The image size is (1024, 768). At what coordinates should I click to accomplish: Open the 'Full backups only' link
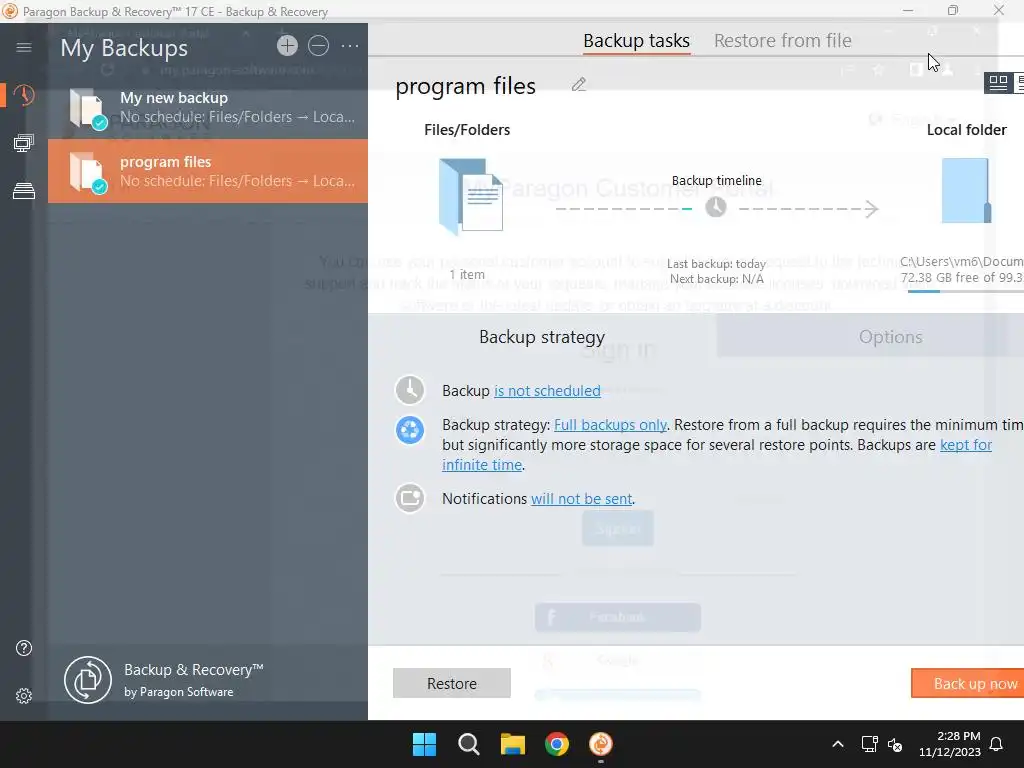pyautogui.click(x=610, y=424)
